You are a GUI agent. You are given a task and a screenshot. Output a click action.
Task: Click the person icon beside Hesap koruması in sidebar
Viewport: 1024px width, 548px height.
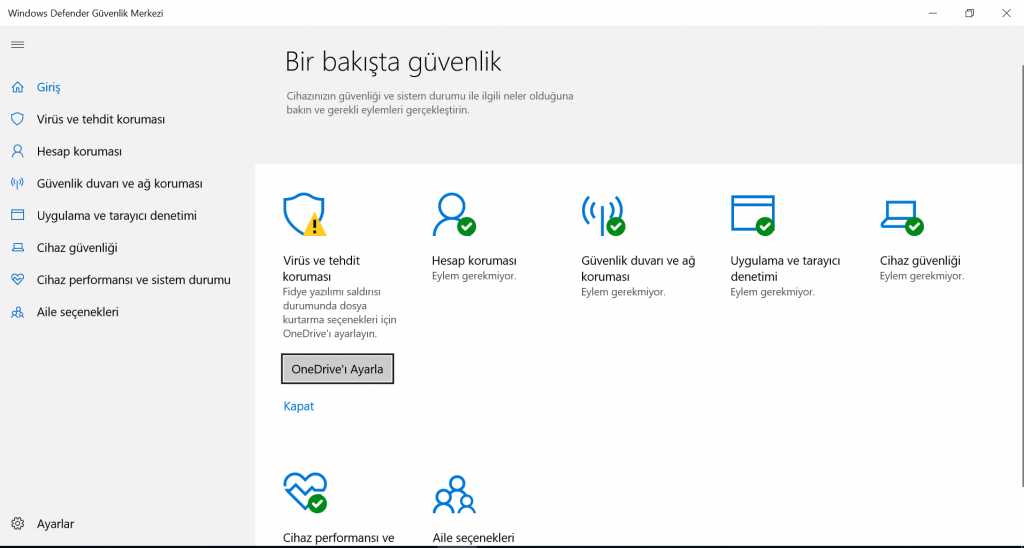pos(18,151)
